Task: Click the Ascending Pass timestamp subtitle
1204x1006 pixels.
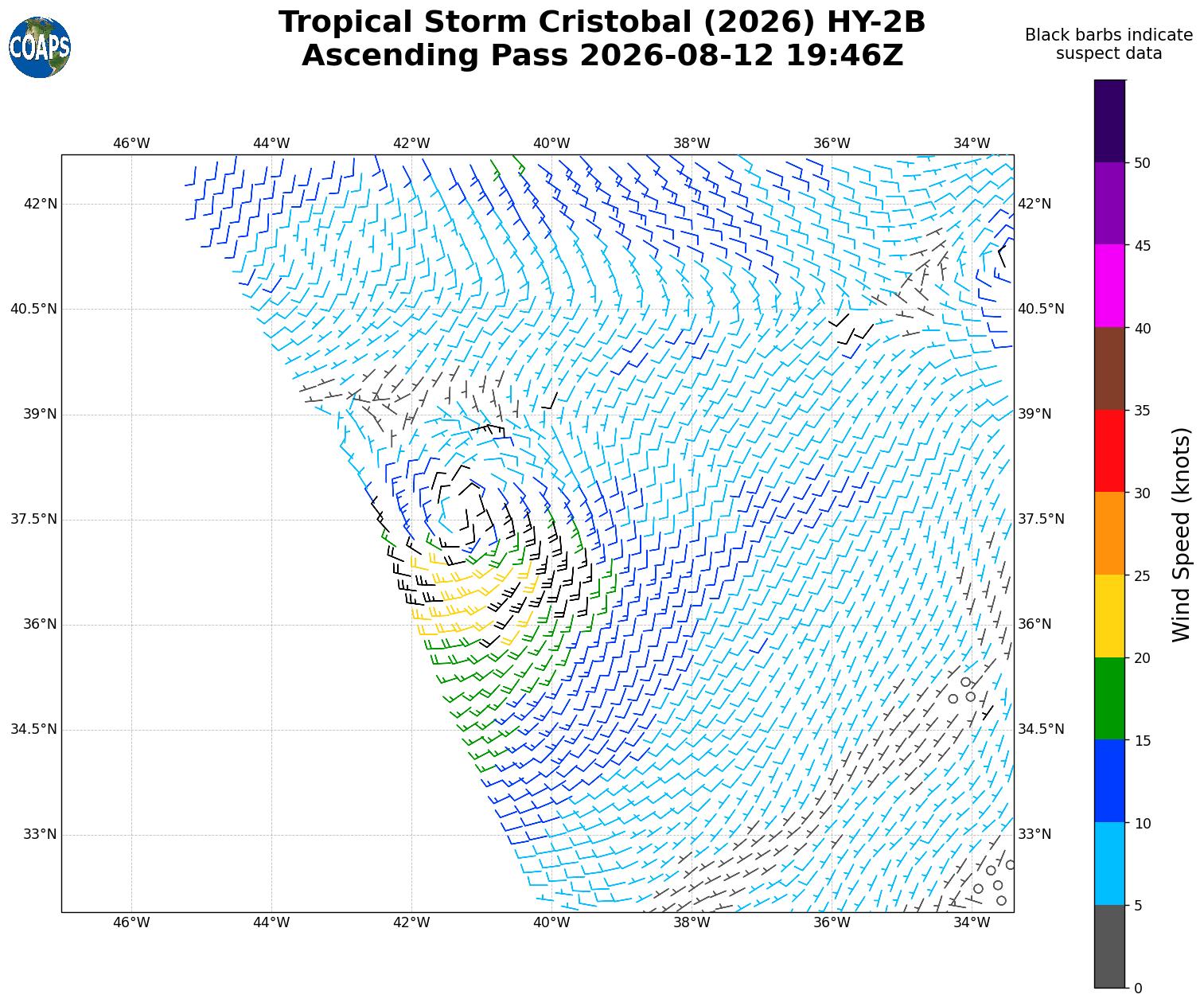Action: (x=602, y=56)
